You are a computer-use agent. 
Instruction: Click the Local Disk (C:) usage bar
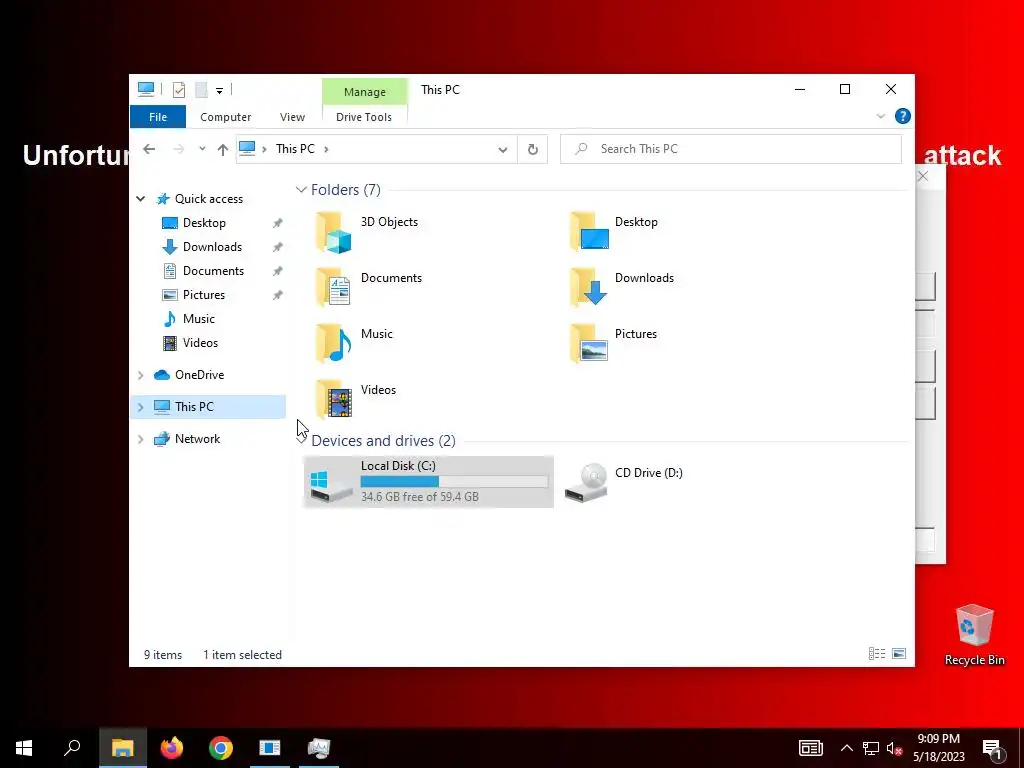(454, 482)
